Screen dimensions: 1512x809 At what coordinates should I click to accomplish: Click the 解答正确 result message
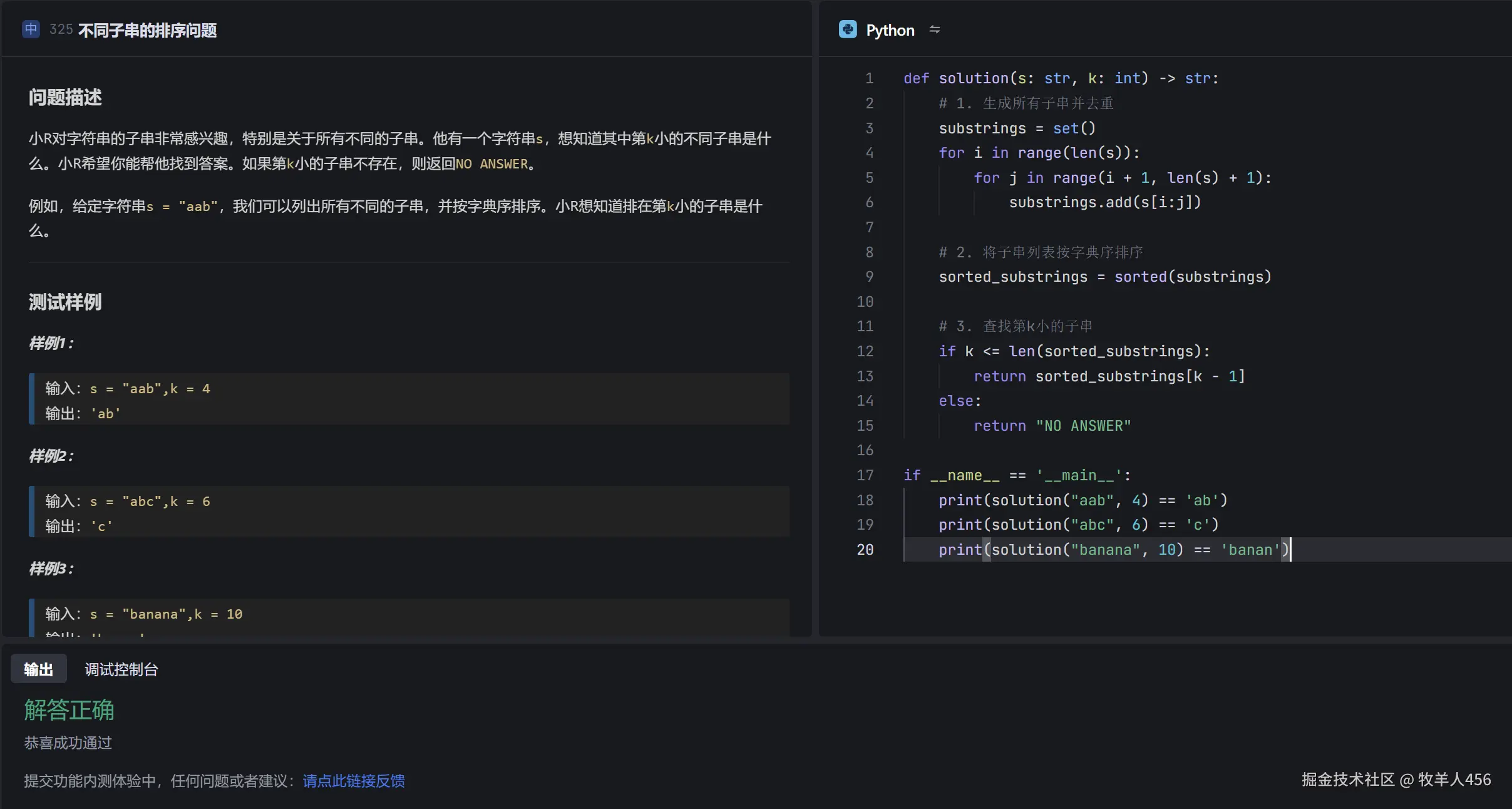point(69,710)
